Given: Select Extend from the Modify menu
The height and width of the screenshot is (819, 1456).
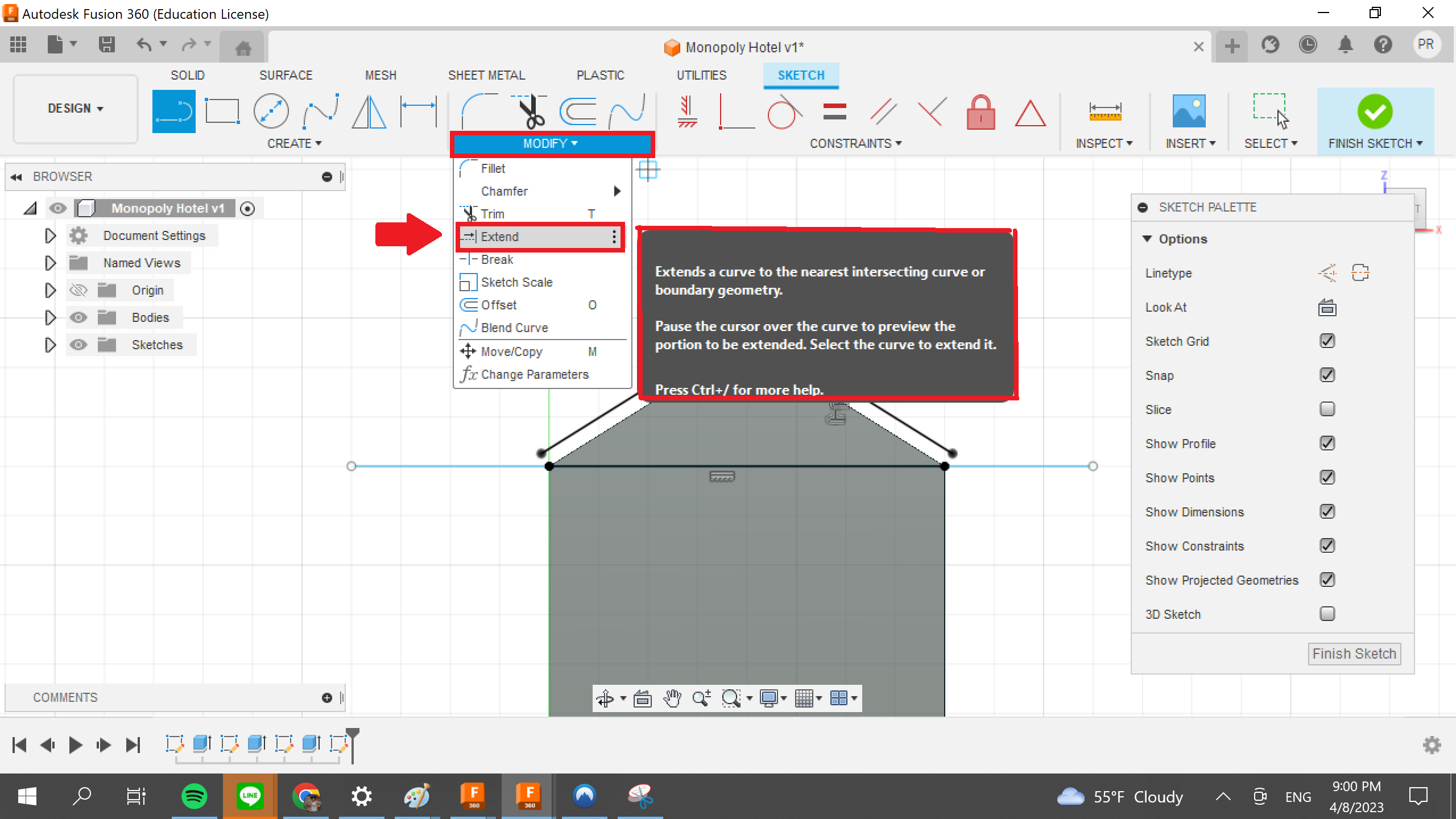Looking at the screenshot, I should click(499, 236).
